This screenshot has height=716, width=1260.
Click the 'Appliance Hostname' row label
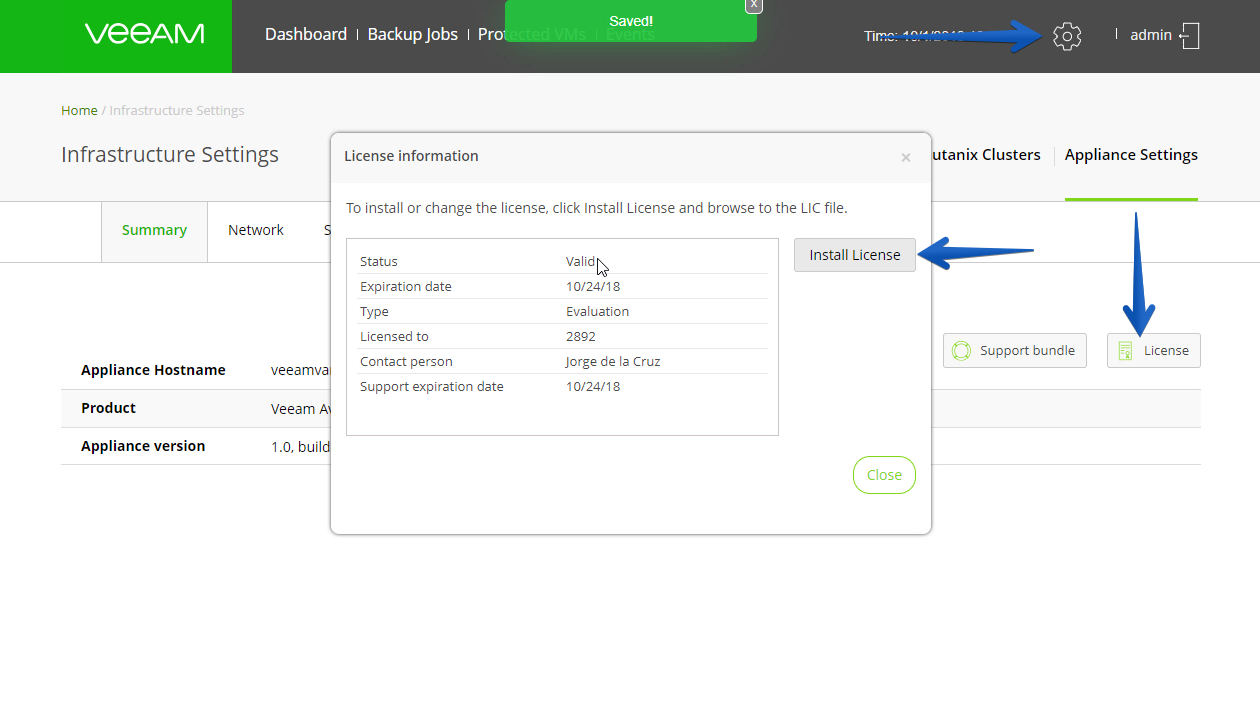tap(153, 370)
